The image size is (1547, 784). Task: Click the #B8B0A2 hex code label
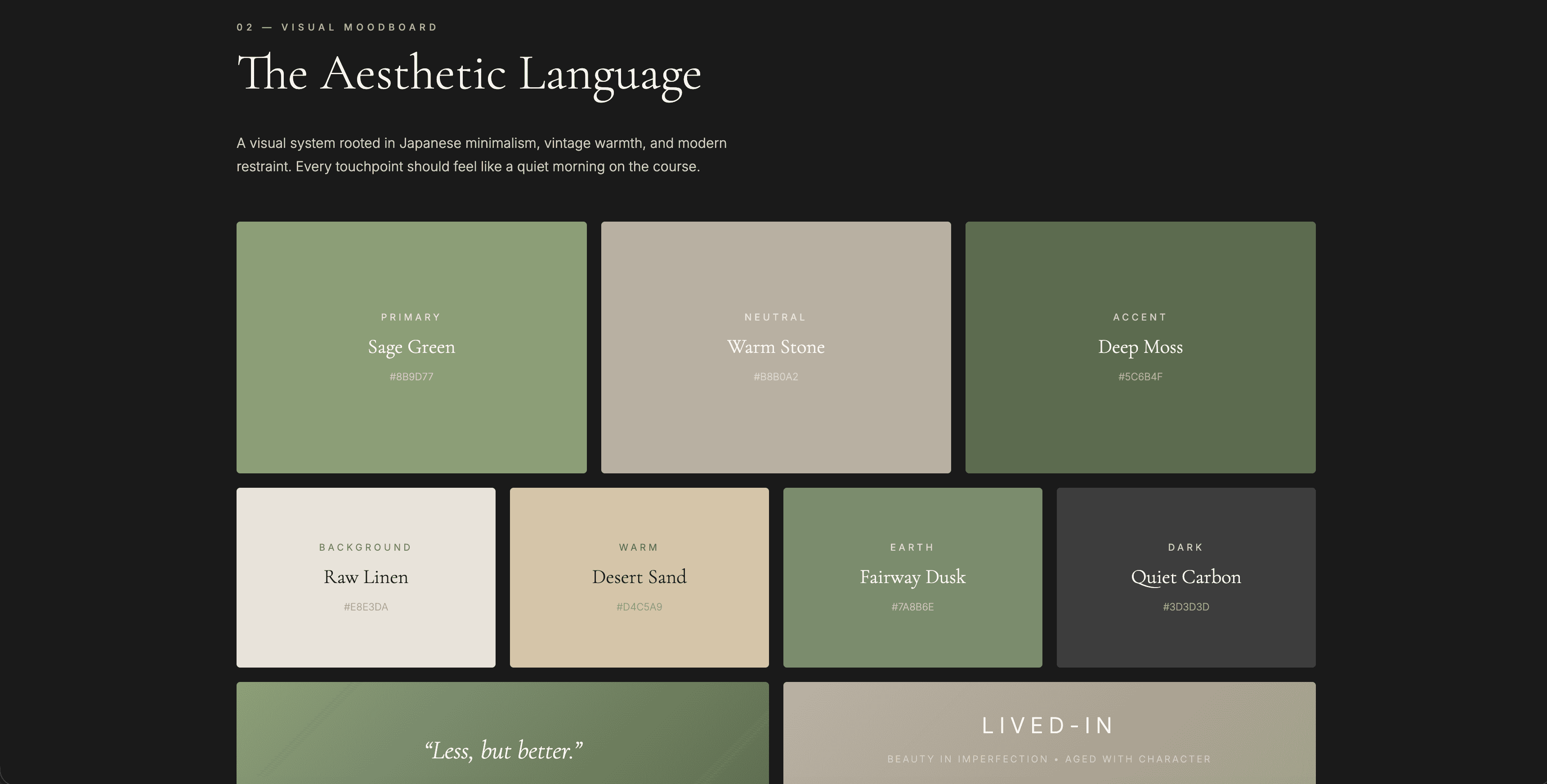775,377
